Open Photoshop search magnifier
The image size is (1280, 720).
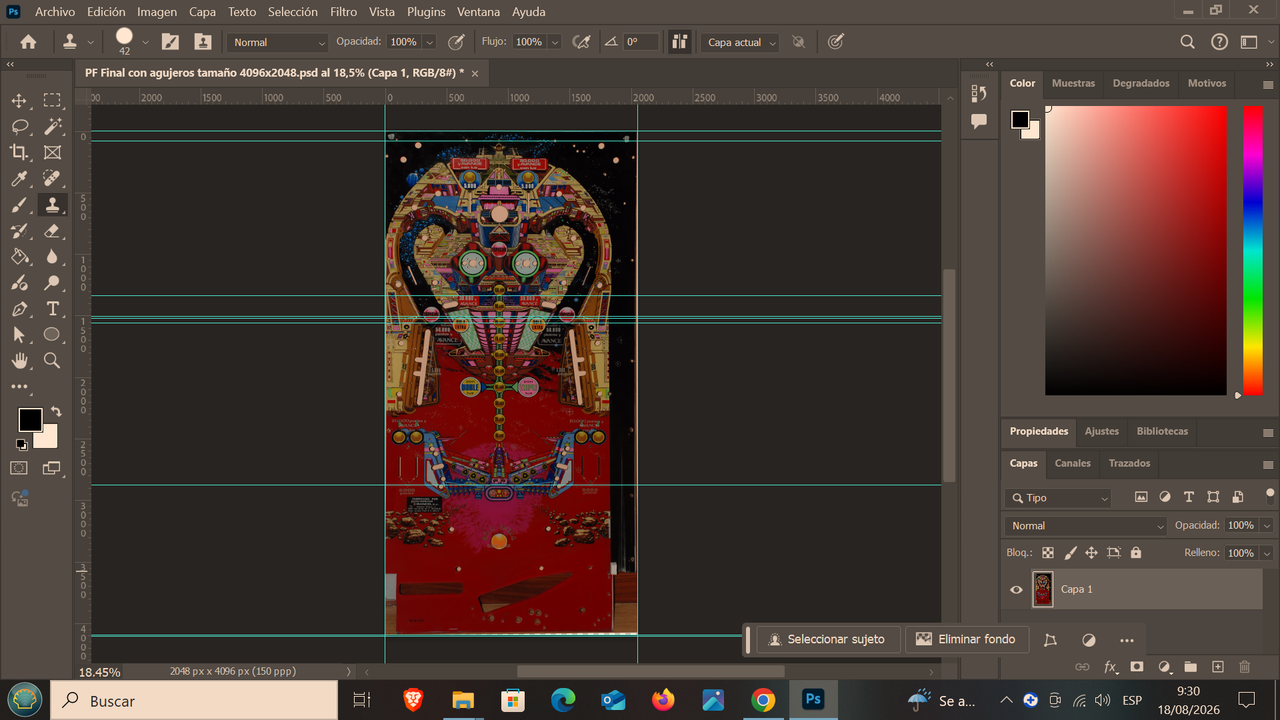tap(1188, 42)
